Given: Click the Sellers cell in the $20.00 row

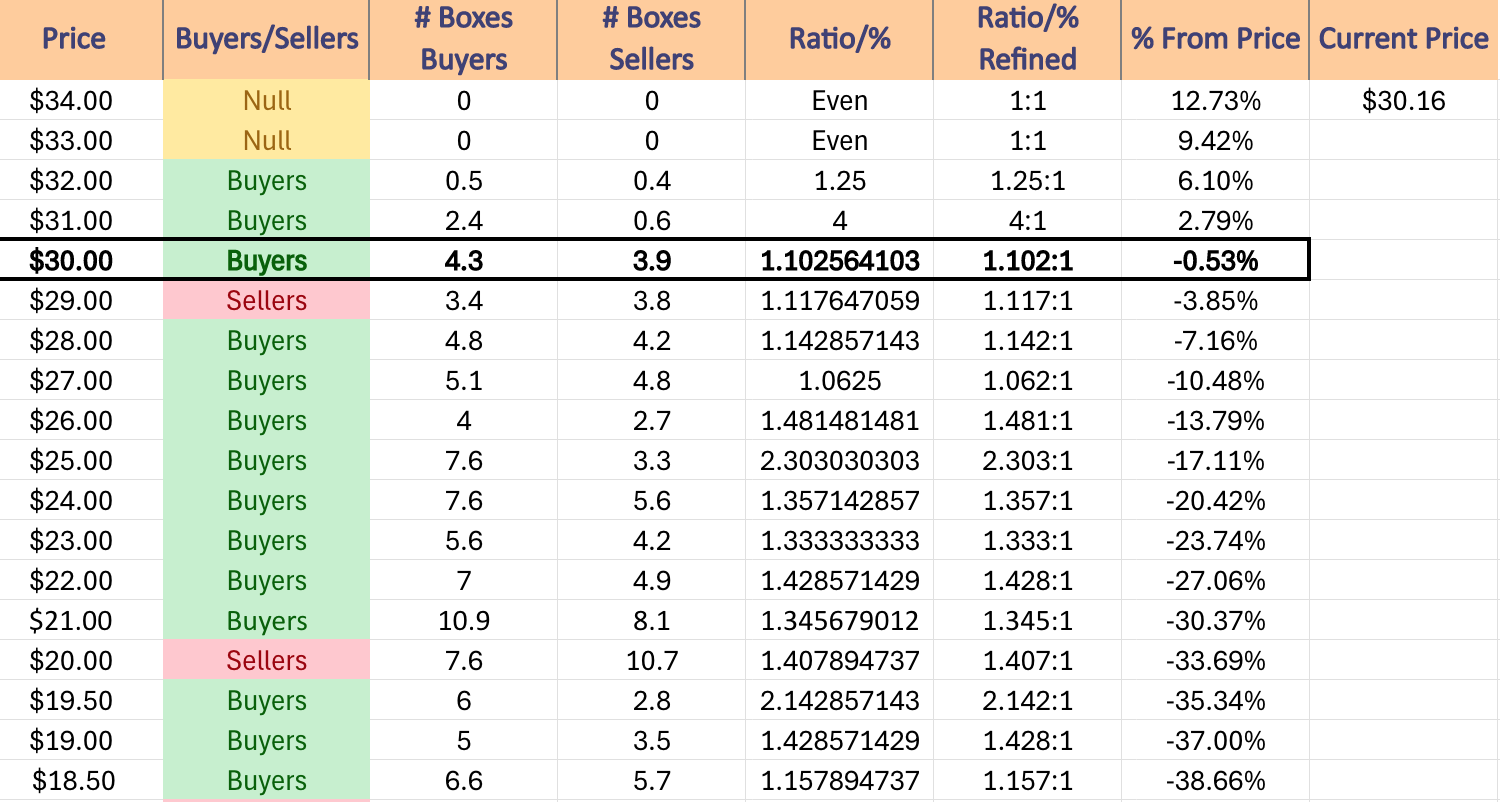Looking at the screenshot, I should point(266,660).
